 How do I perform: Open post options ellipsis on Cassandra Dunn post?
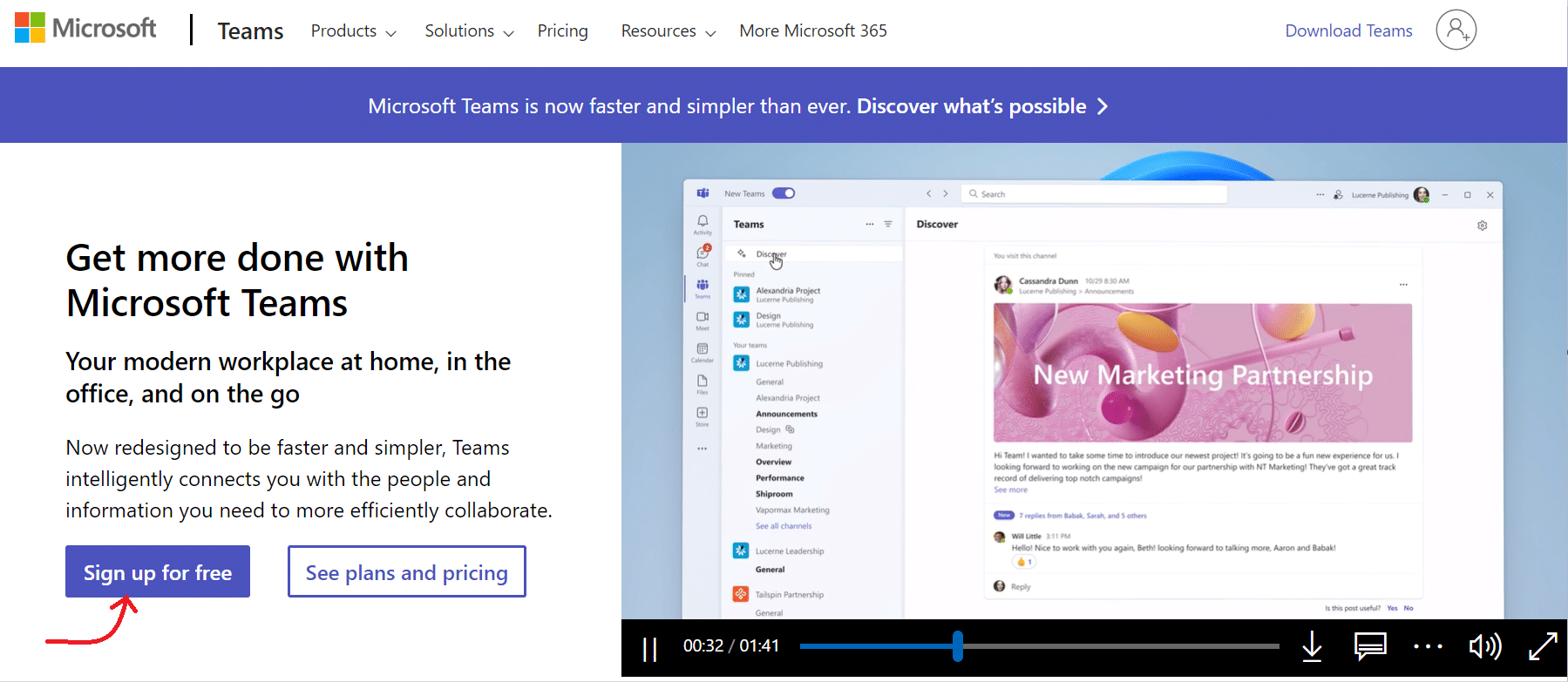pos(1403,284)
